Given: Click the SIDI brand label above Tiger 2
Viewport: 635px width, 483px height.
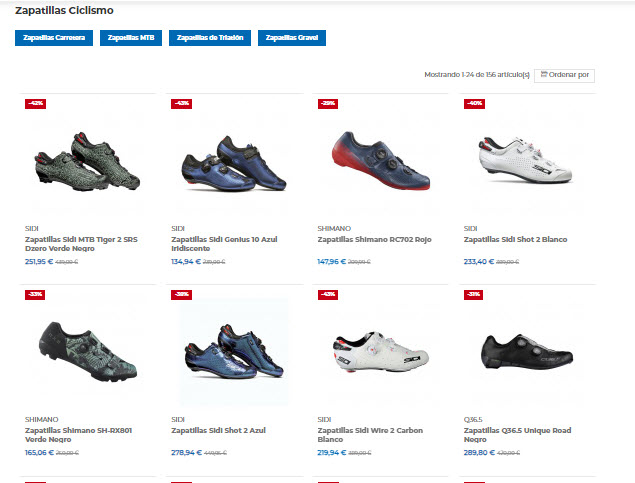Looking at the screenshot, I should [x=32, y=229].
